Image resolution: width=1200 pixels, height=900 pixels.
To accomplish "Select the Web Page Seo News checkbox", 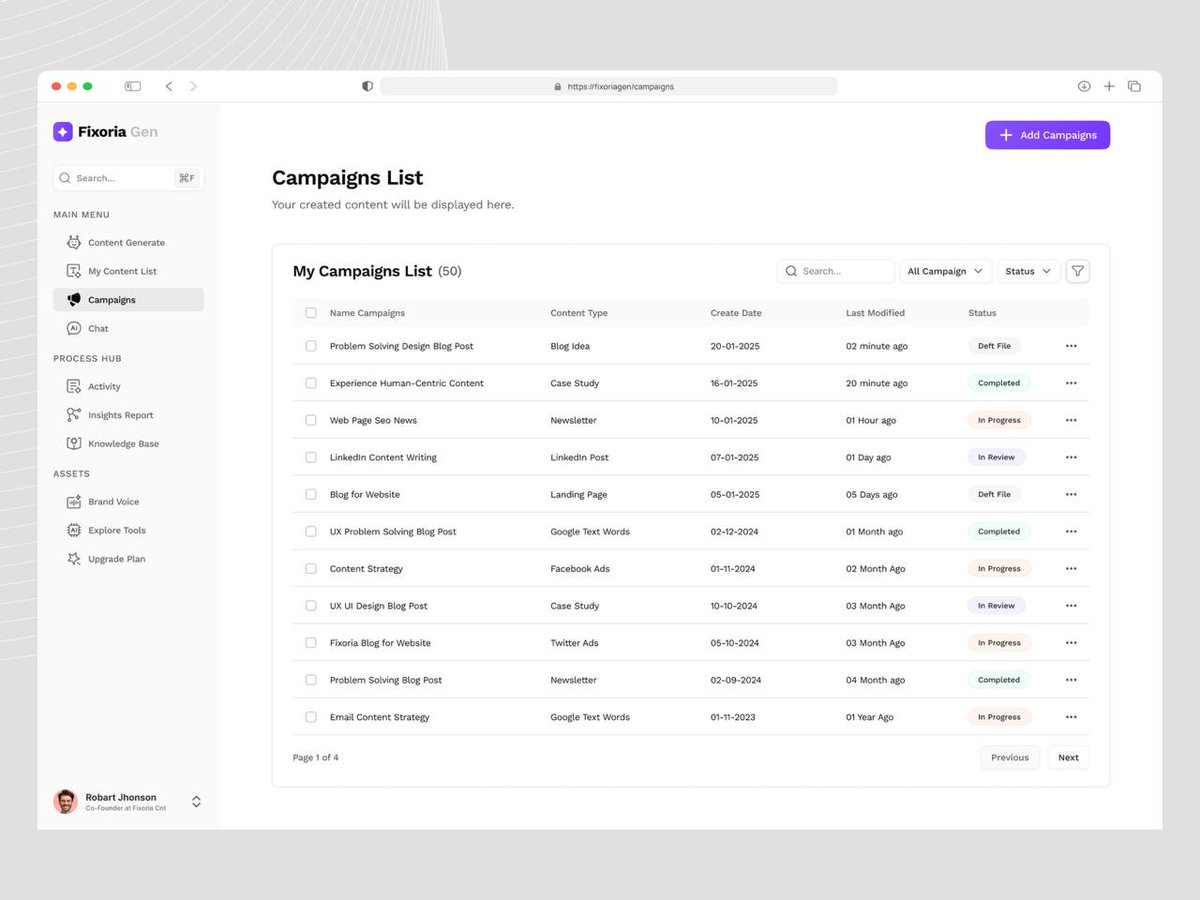I will tap(311, 420).
